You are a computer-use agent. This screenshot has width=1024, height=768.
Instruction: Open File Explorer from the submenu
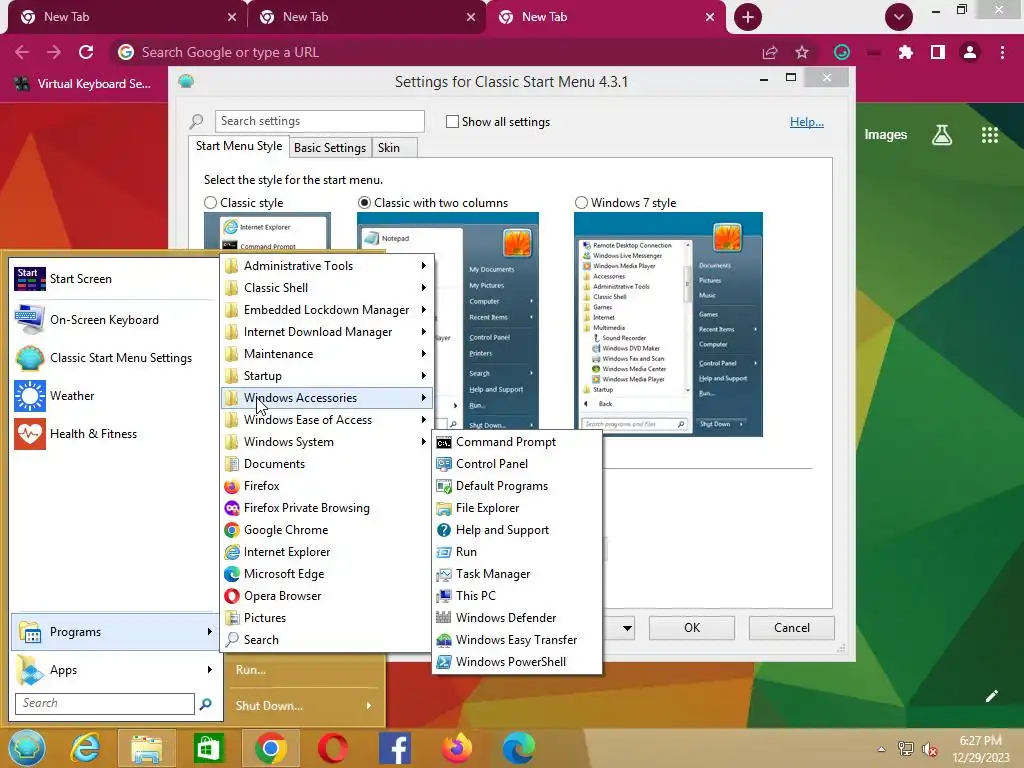pos(516,508)
